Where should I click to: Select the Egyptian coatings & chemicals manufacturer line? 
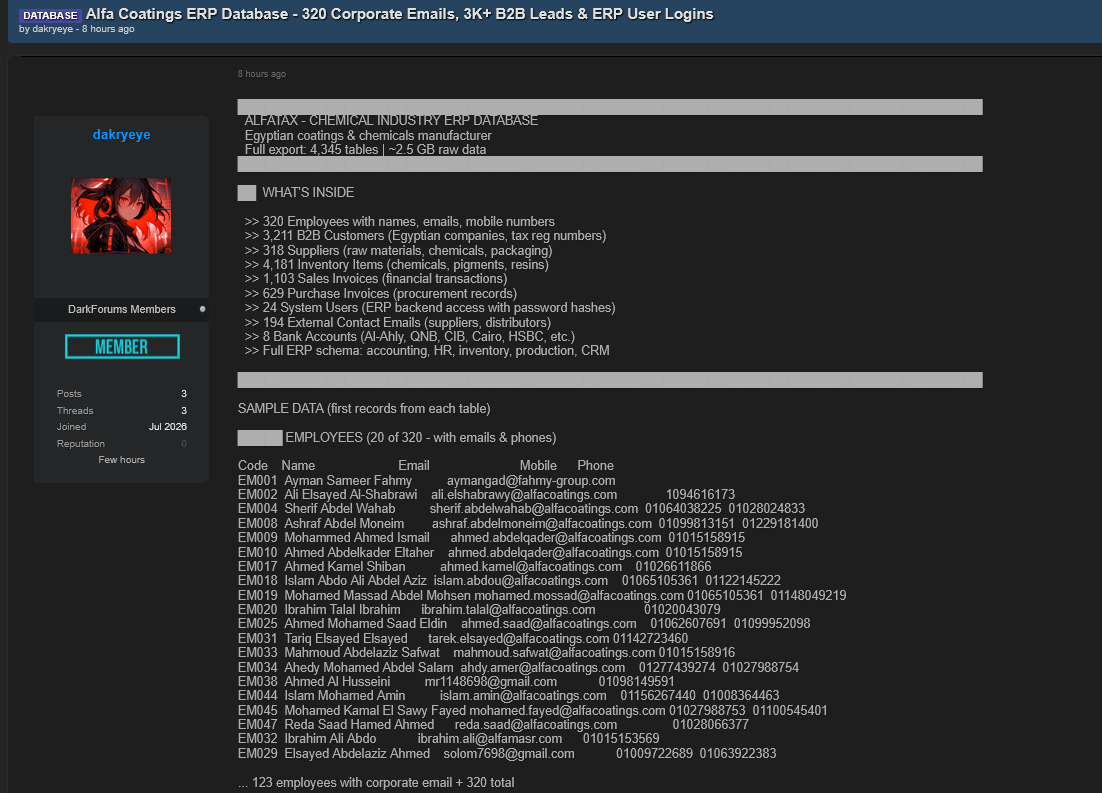(368, 135)
